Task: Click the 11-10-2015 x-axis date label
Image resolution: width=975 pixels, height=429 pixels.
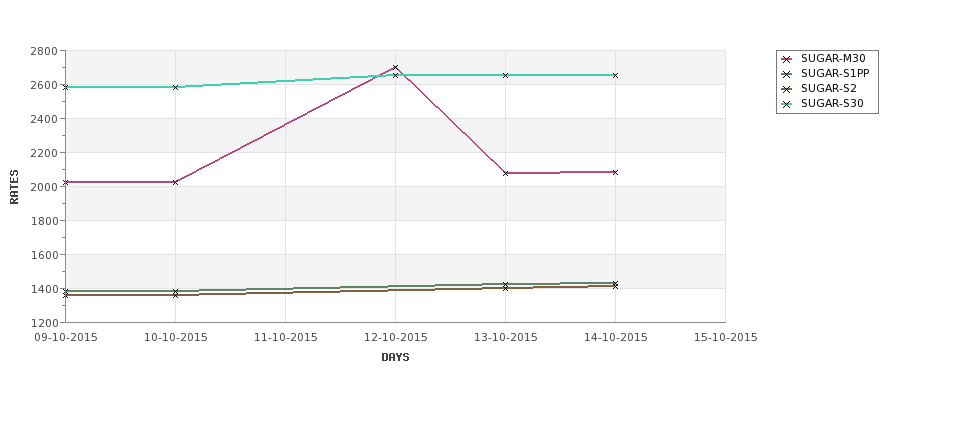Action: 285,338
